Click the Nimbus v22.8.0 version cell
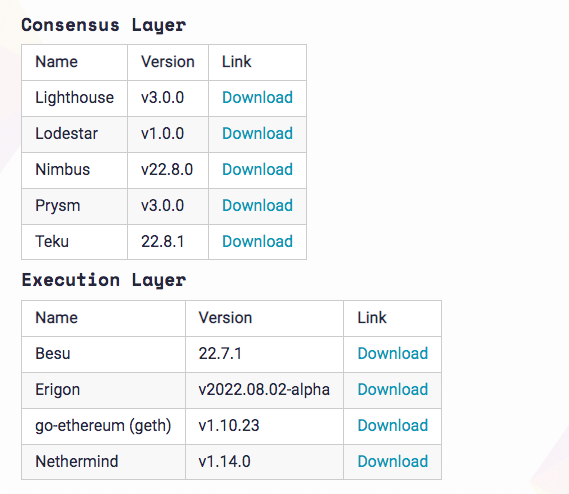Image resolution: width=569 pixels, height=494 pixels. (168, 170)
